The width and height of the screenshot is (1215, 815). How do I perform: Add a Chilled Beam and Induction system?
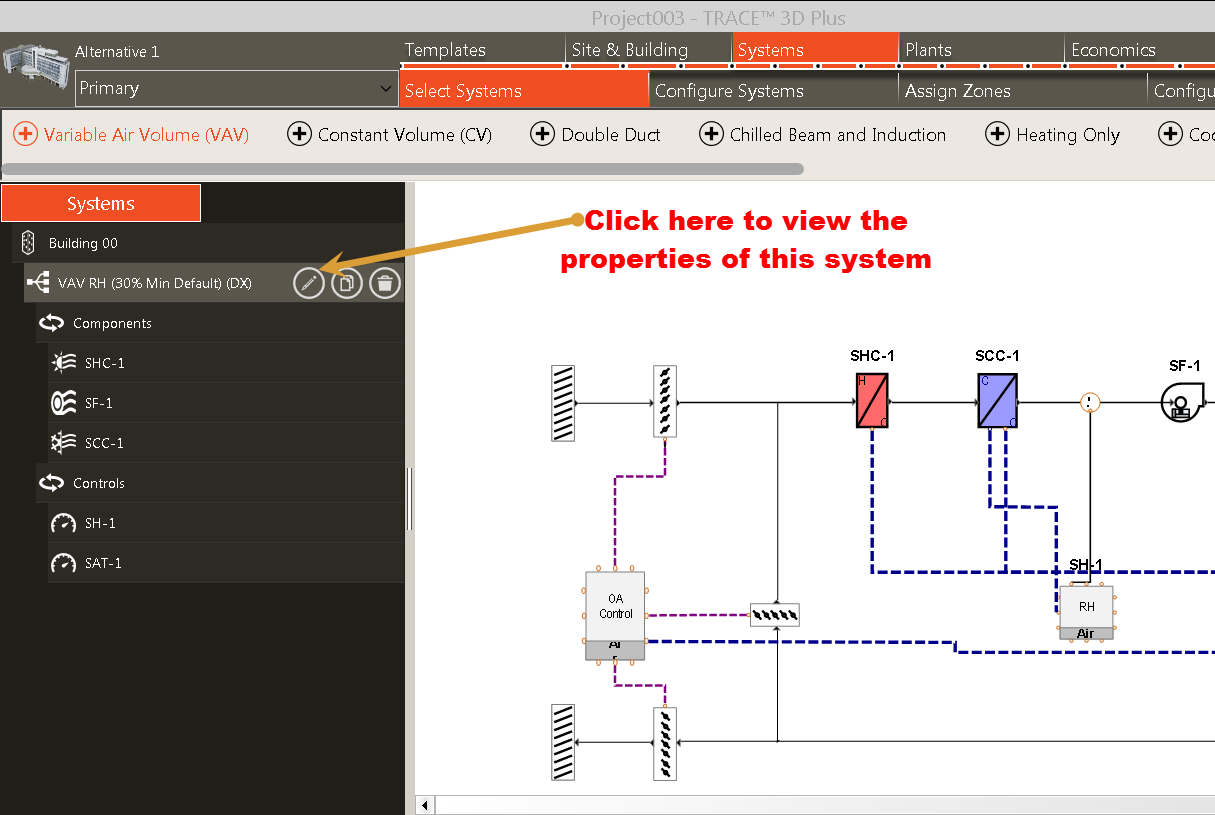pyautogui.click(x=822, y=135)
